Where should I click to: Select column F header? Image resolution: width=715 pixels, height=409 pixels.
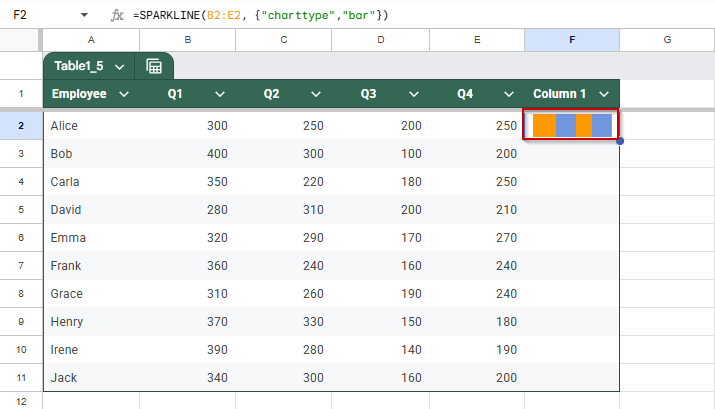tap(572, 40)
